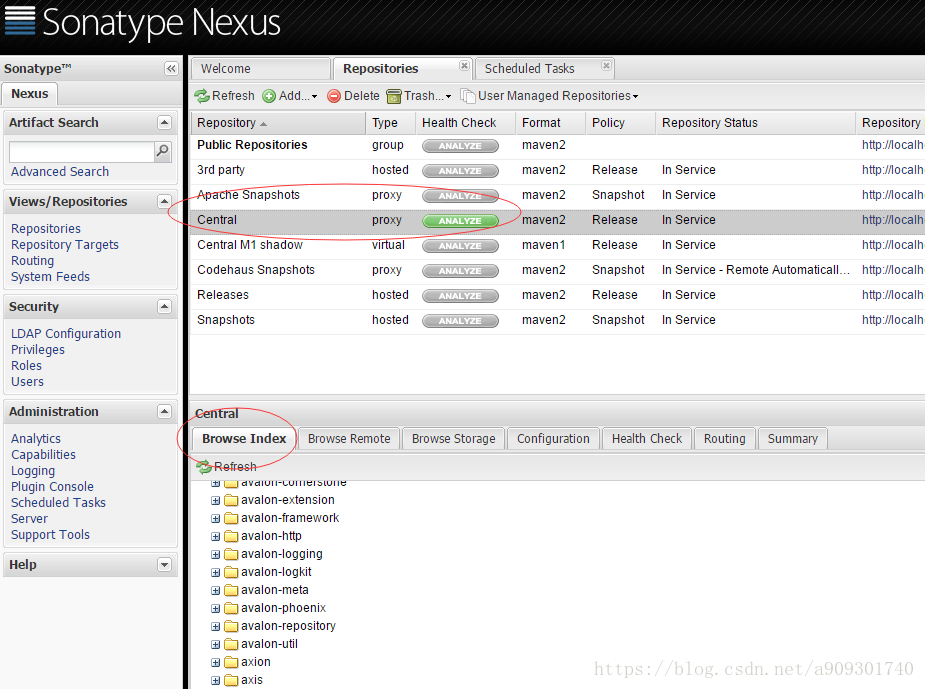This screenshot has width=925, height=689.
Task: Sort by the Repository column header
Action: click(x=278, y=123)
